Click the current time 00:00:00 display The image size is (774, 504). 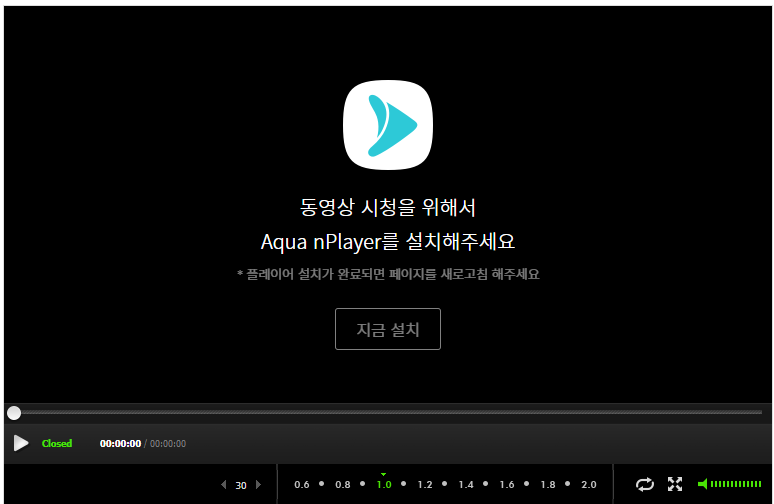(120, 444)
